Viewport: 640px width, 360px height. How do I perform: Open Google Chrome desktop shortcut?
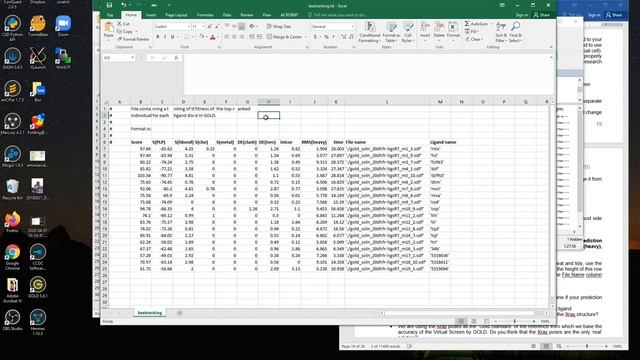pos(12,257)
